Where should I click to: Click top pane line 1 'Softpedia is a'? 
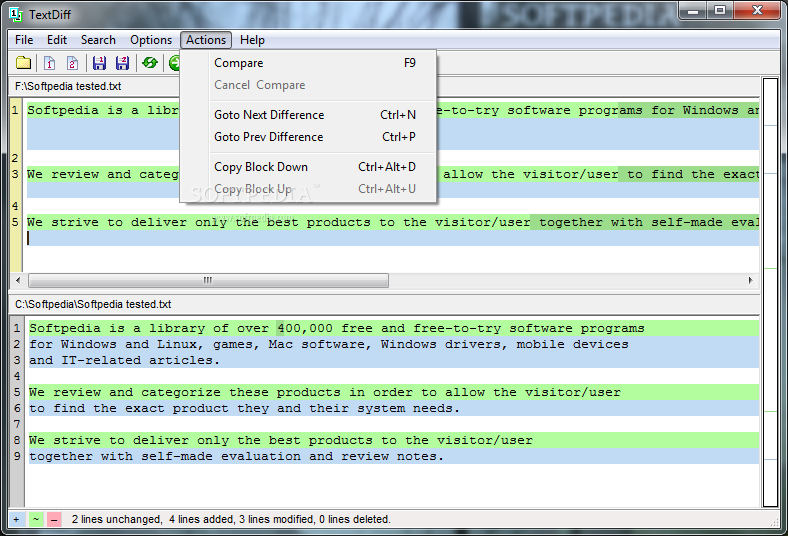pos(393,110)
